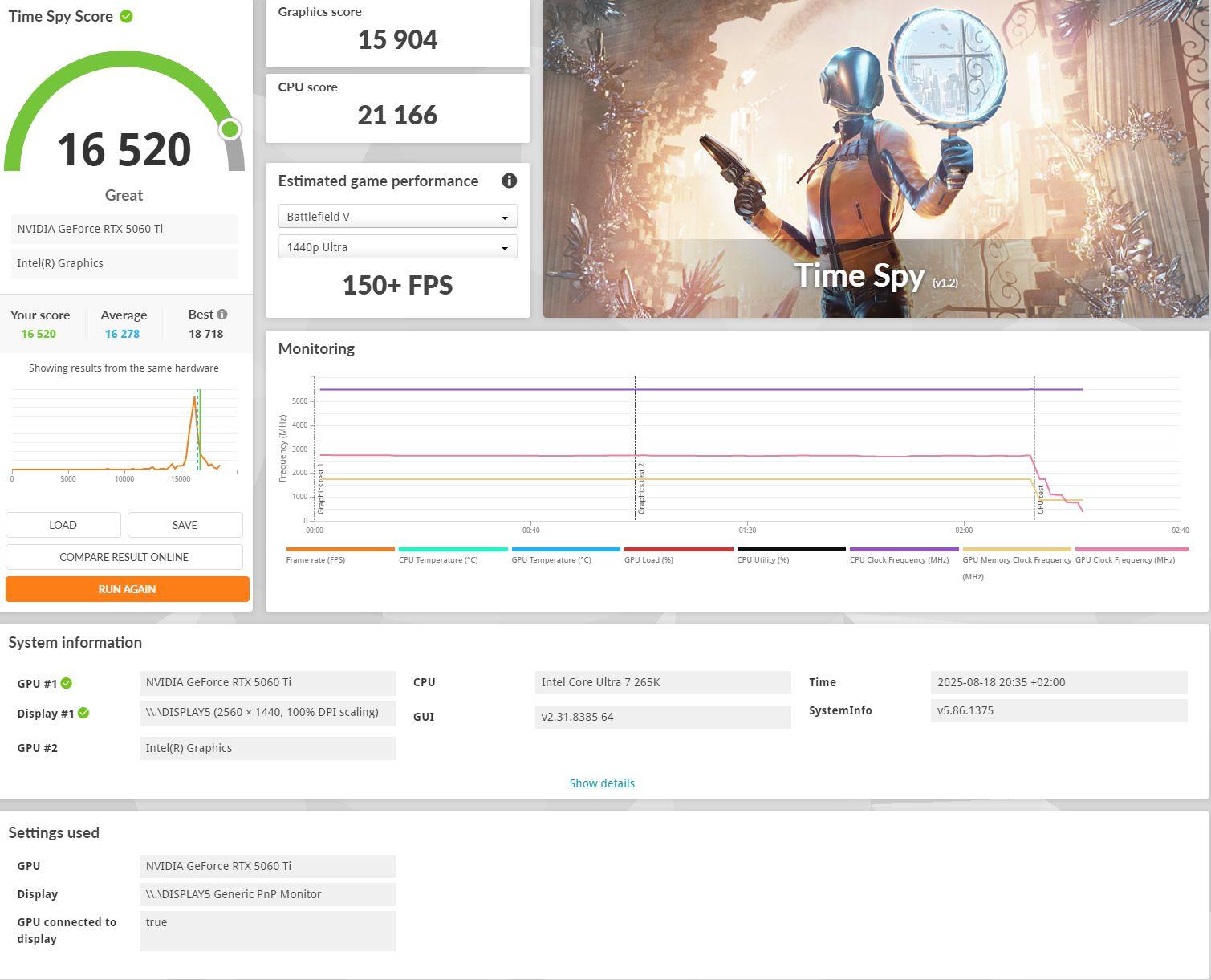
Task: Click the green checkmark beside Time Spy Score
Action: (x=126, y=16)
